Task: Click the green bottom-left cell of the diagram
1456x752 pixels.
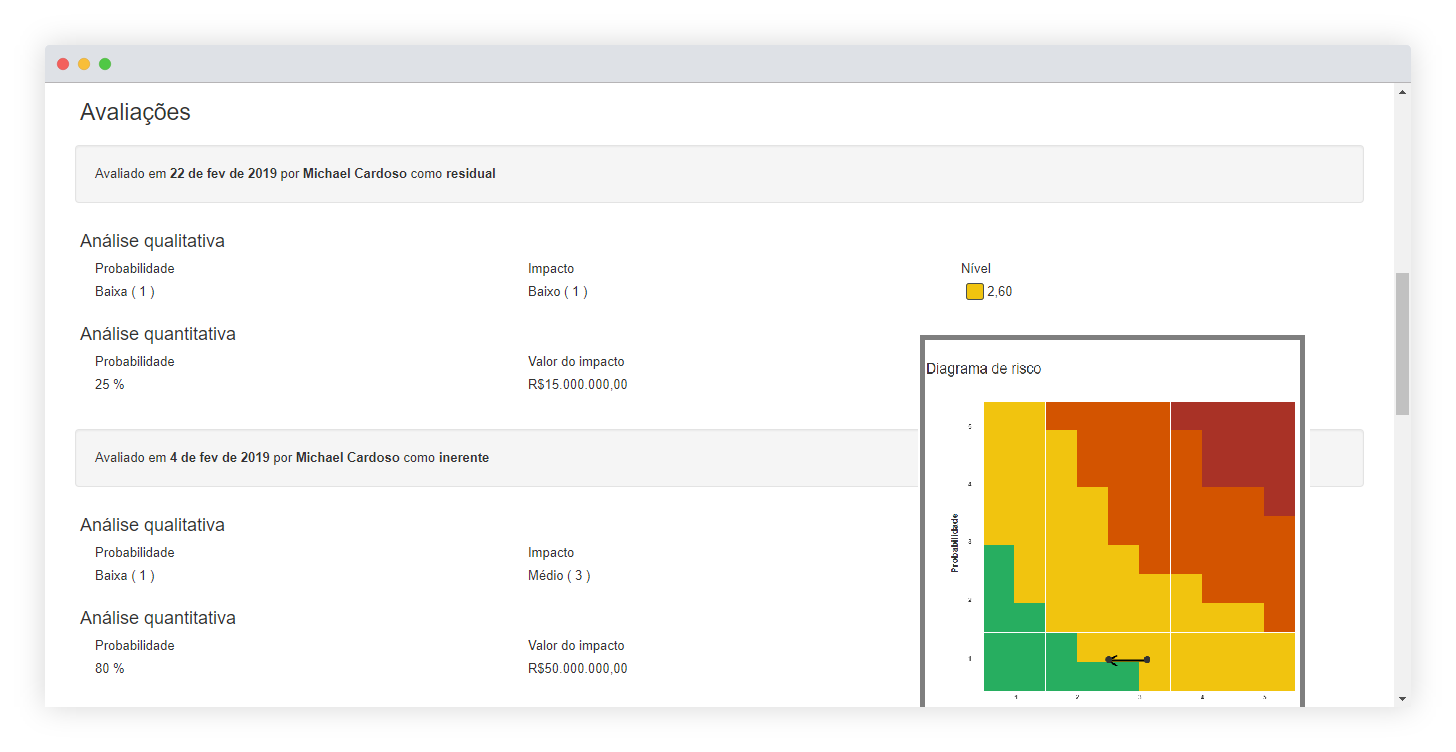Action: pos(1013,662)
